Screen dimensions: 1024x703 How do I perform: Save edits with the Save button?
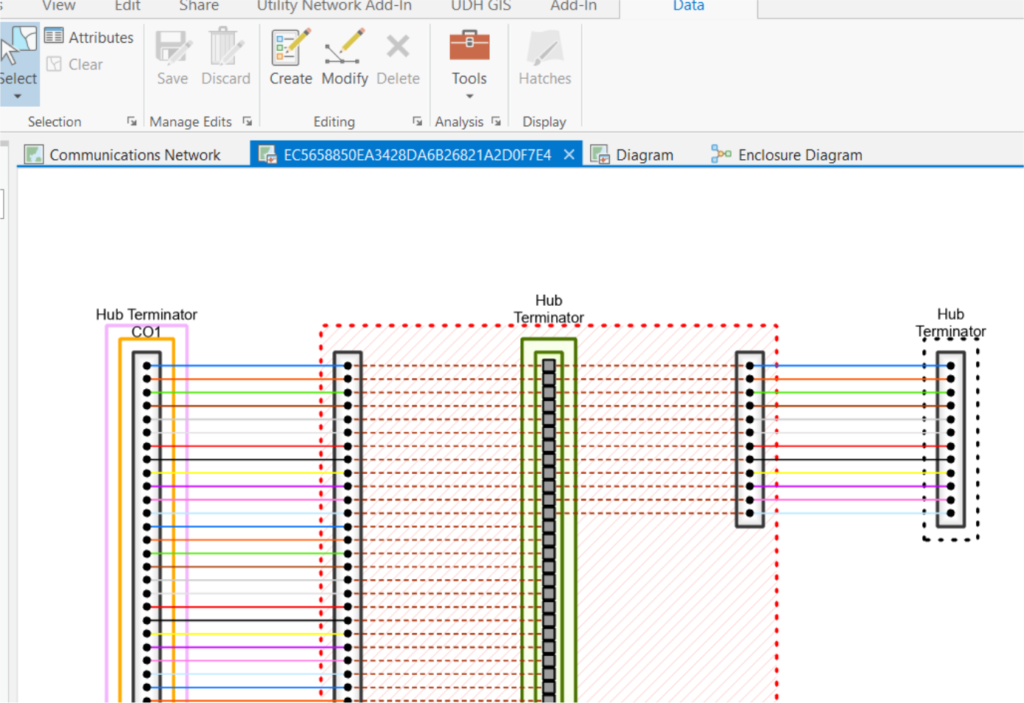(172, 57)
